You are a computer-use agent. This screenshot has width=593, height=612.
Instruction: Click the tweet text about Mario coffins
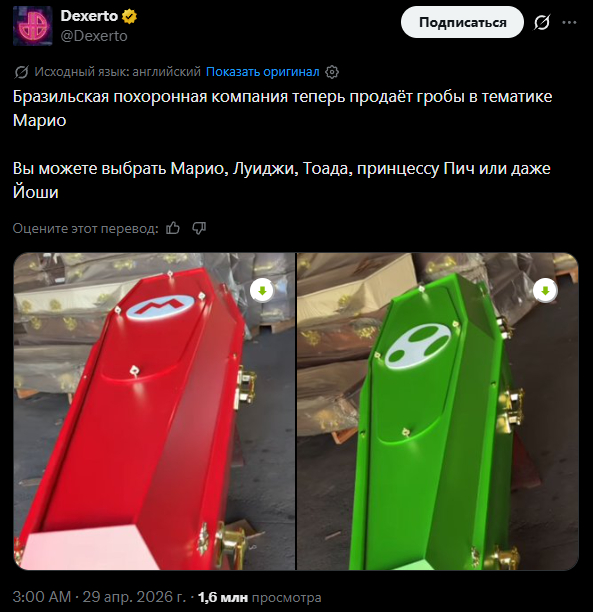[x=283, y=144]
